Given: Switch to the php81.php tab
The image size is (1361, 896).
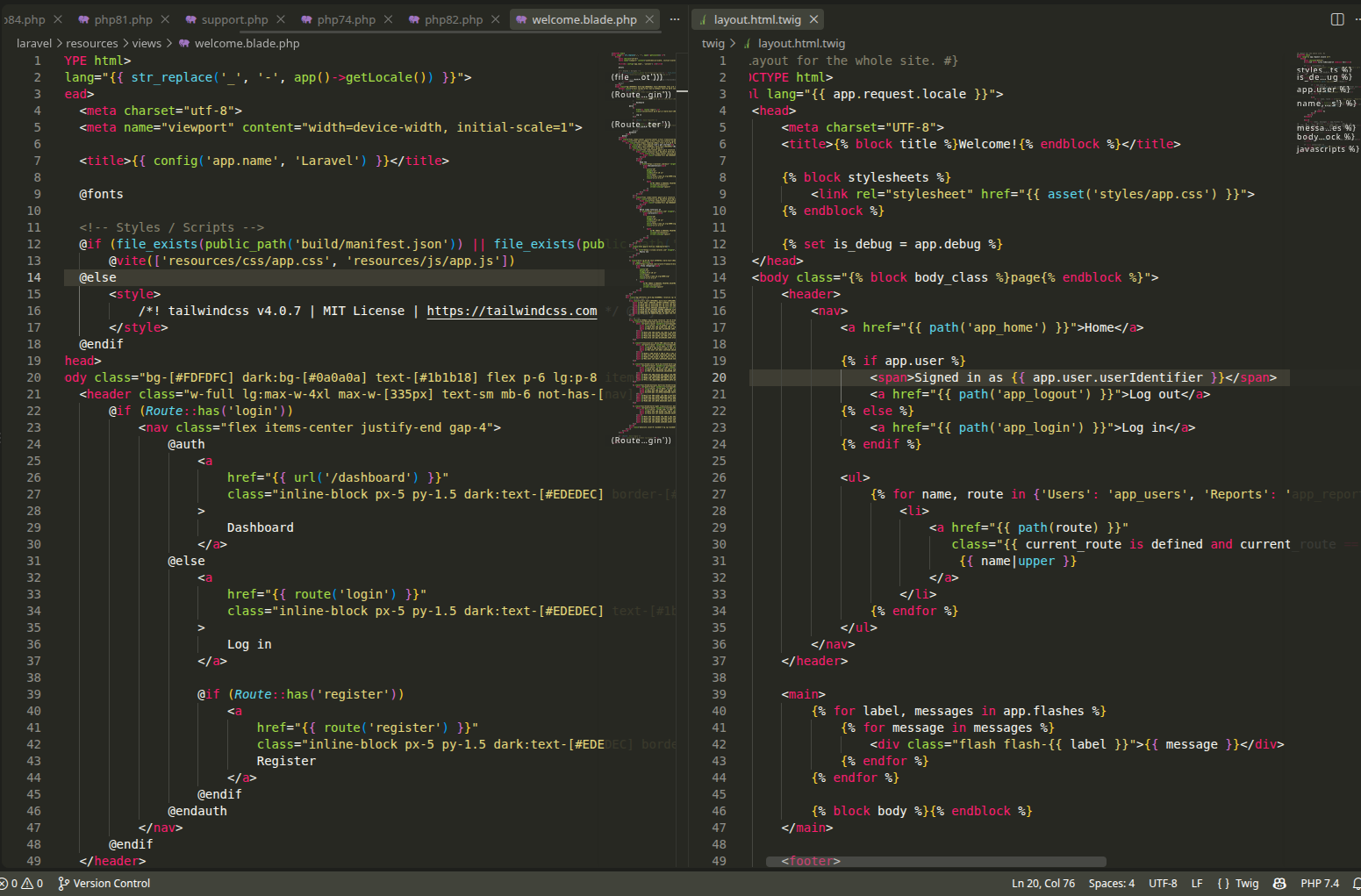Looking at the screenshot, I should 123,19.
